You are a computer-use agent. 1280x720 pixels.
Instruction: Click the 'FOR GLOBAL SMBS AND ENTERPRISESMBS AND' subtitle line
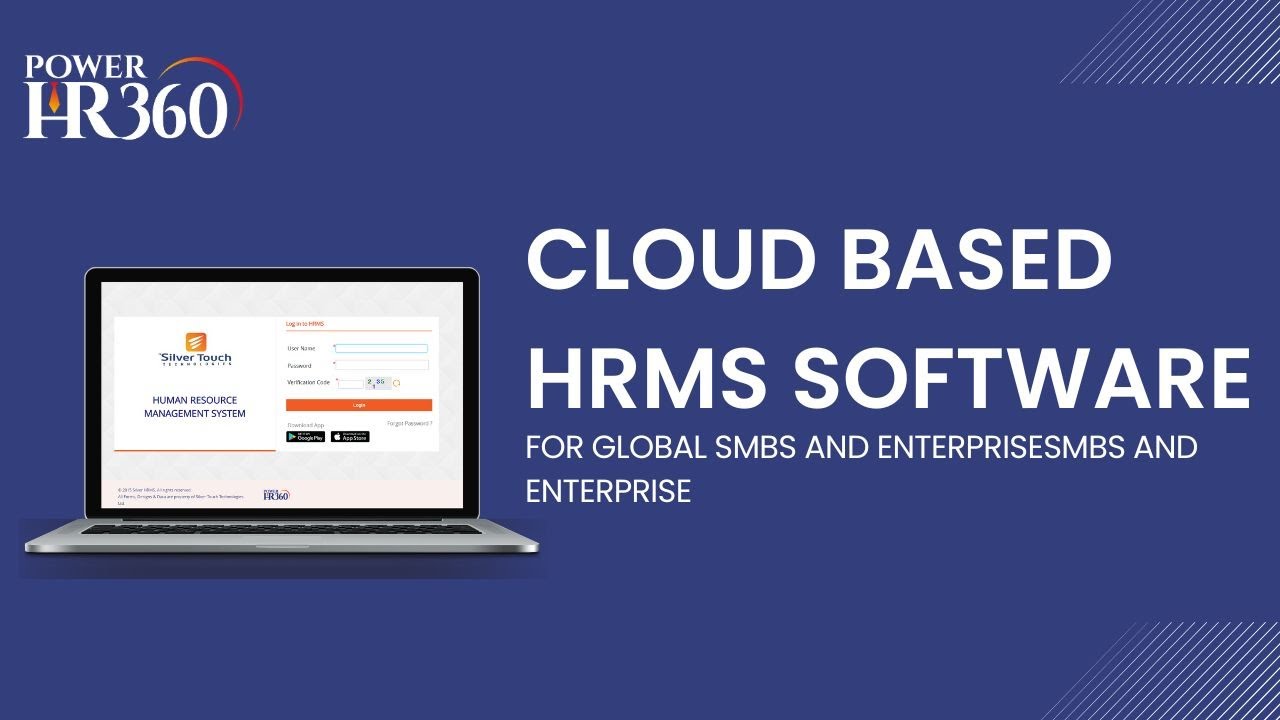pyautogui.click(x=861, y=446)
